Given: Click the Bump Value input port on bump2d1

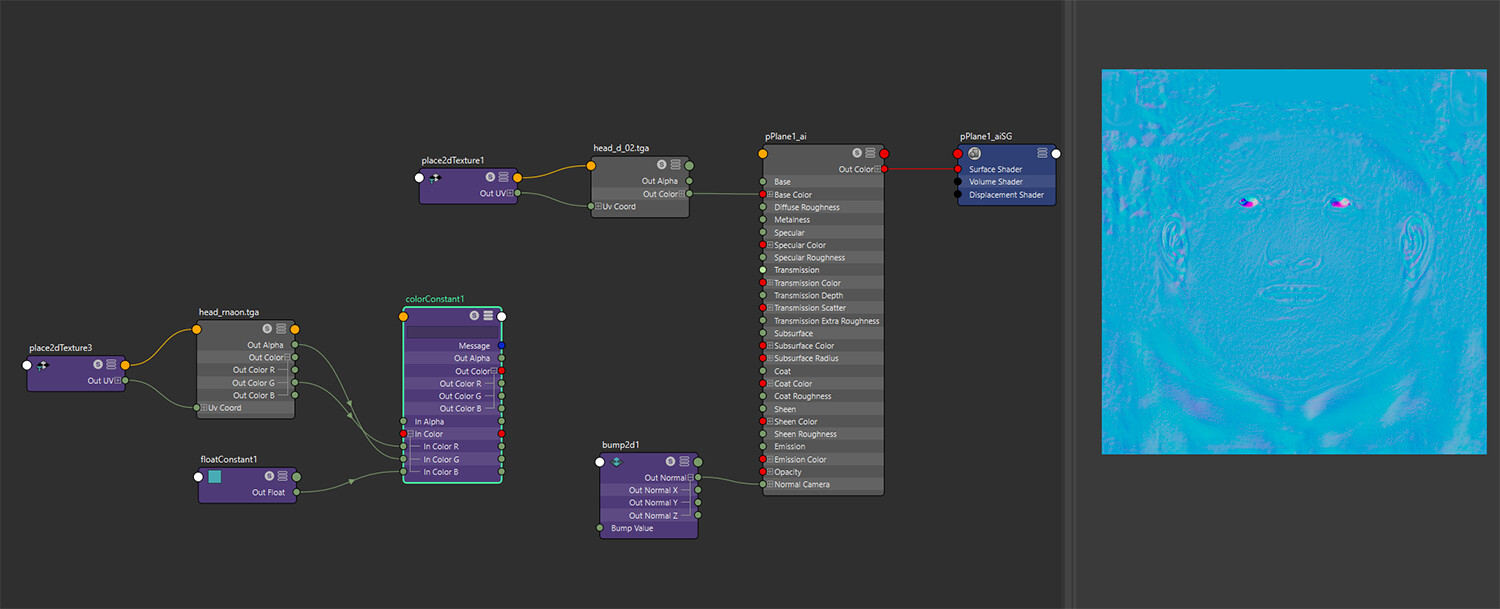Looking at the screenshot, I should pos(600,528).
